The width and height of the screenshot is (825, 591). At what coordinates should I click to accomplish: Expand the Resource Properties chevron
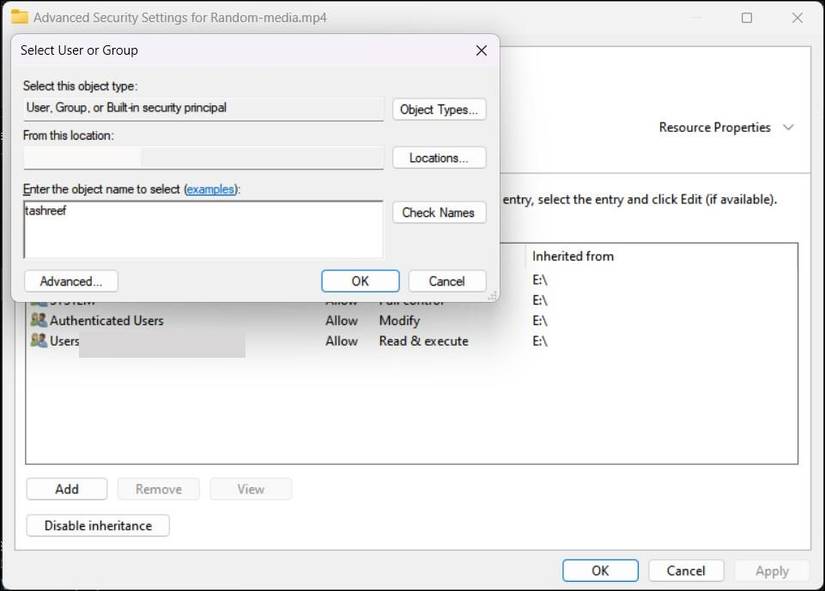point(788,128)
